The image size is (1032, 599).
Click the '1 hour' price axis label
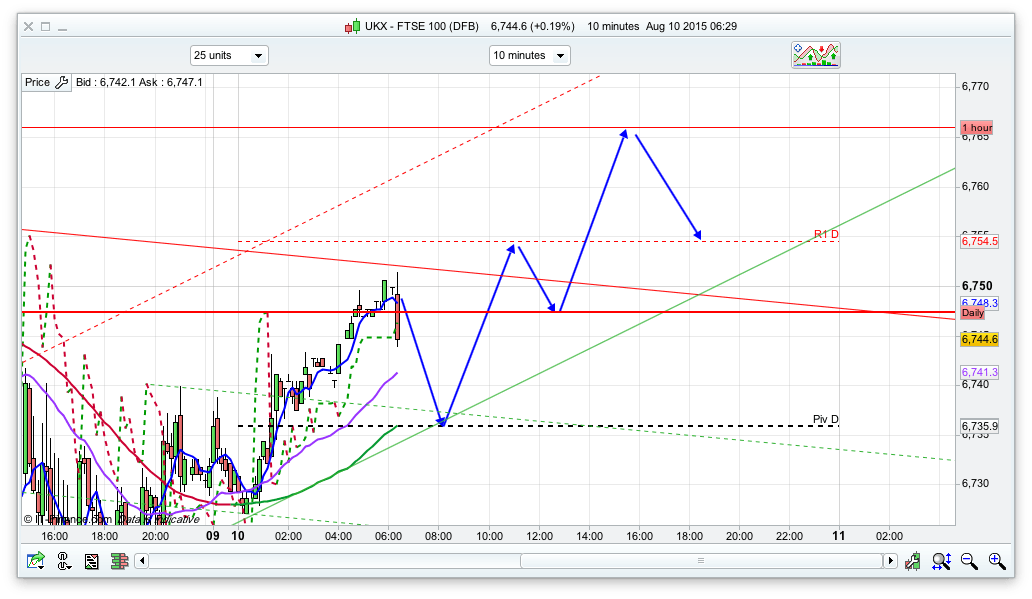click(x=977, y=128)
